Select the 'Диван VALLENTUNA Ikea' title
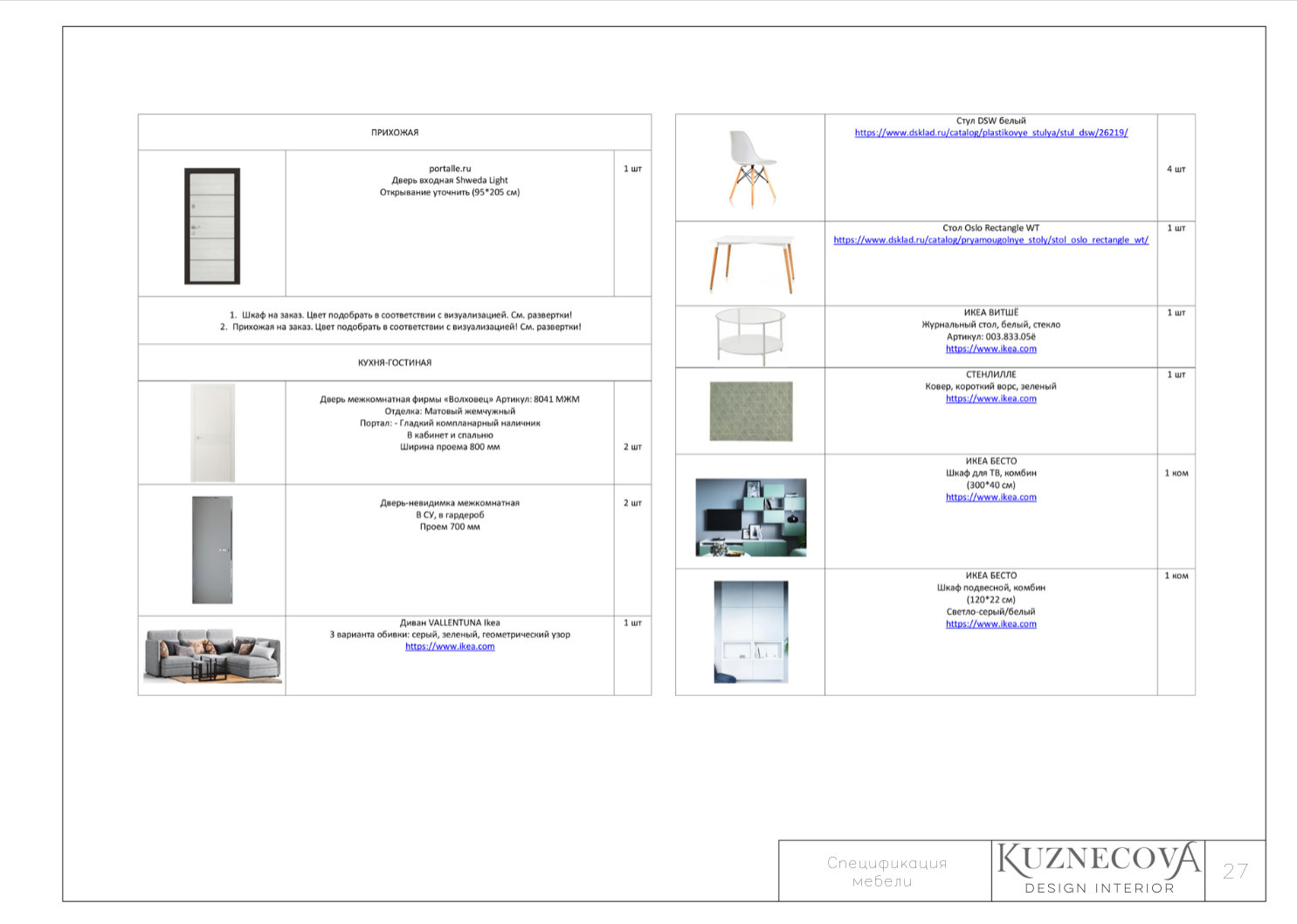The image size is (1297, 924). [x=450, y=623]
